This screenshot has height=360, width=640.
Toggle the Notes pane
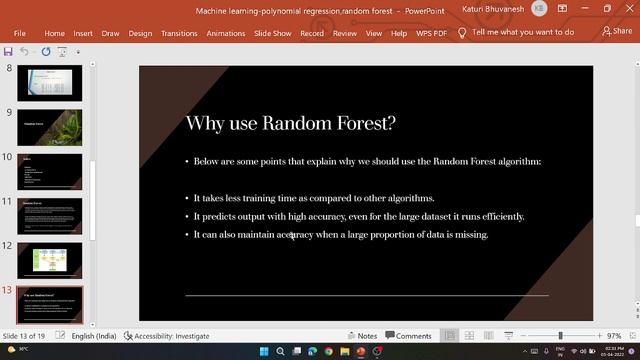[x=362, y=336]
